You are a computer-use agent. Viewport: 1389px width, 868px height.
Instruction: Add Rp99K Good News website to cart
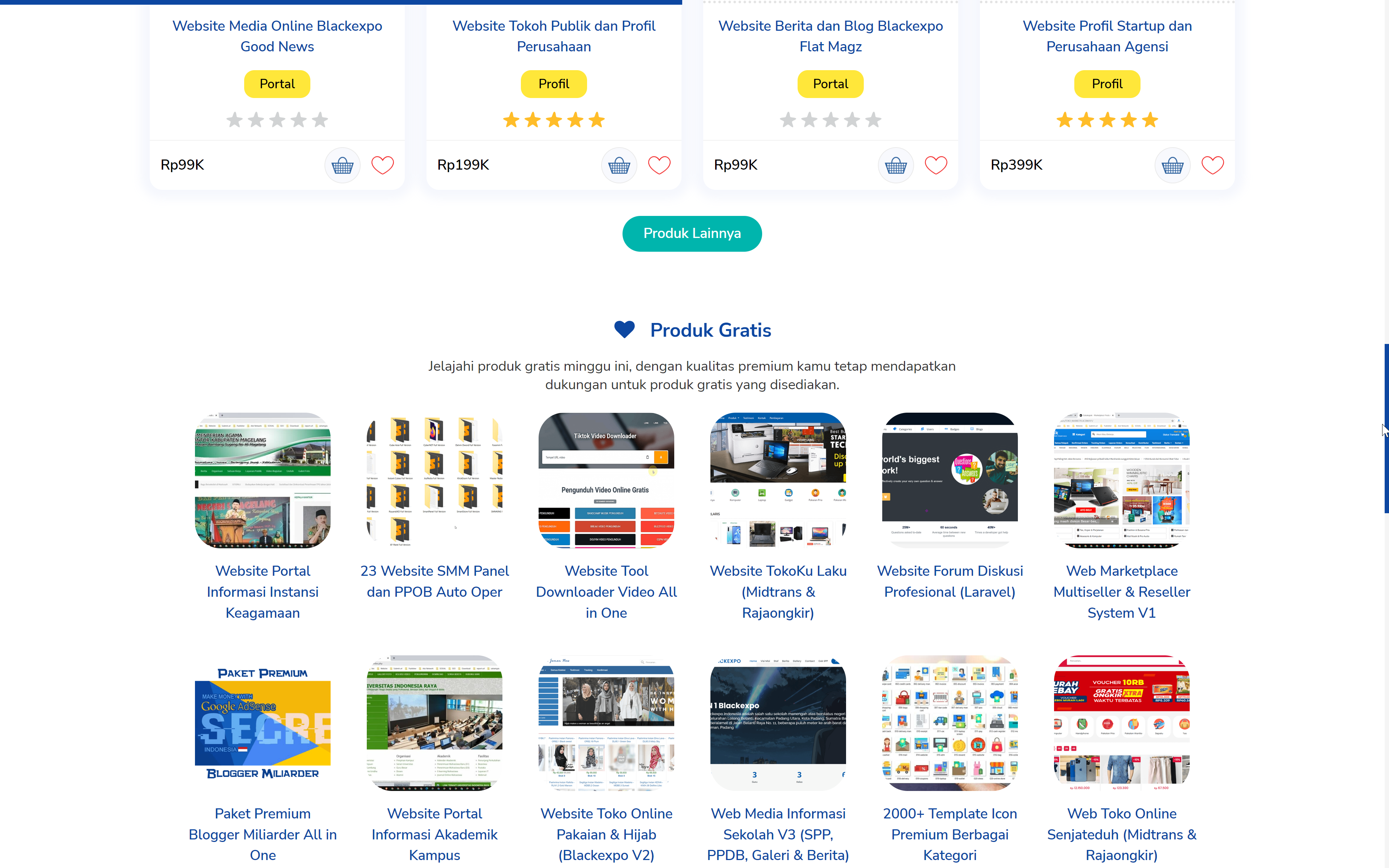342,165
